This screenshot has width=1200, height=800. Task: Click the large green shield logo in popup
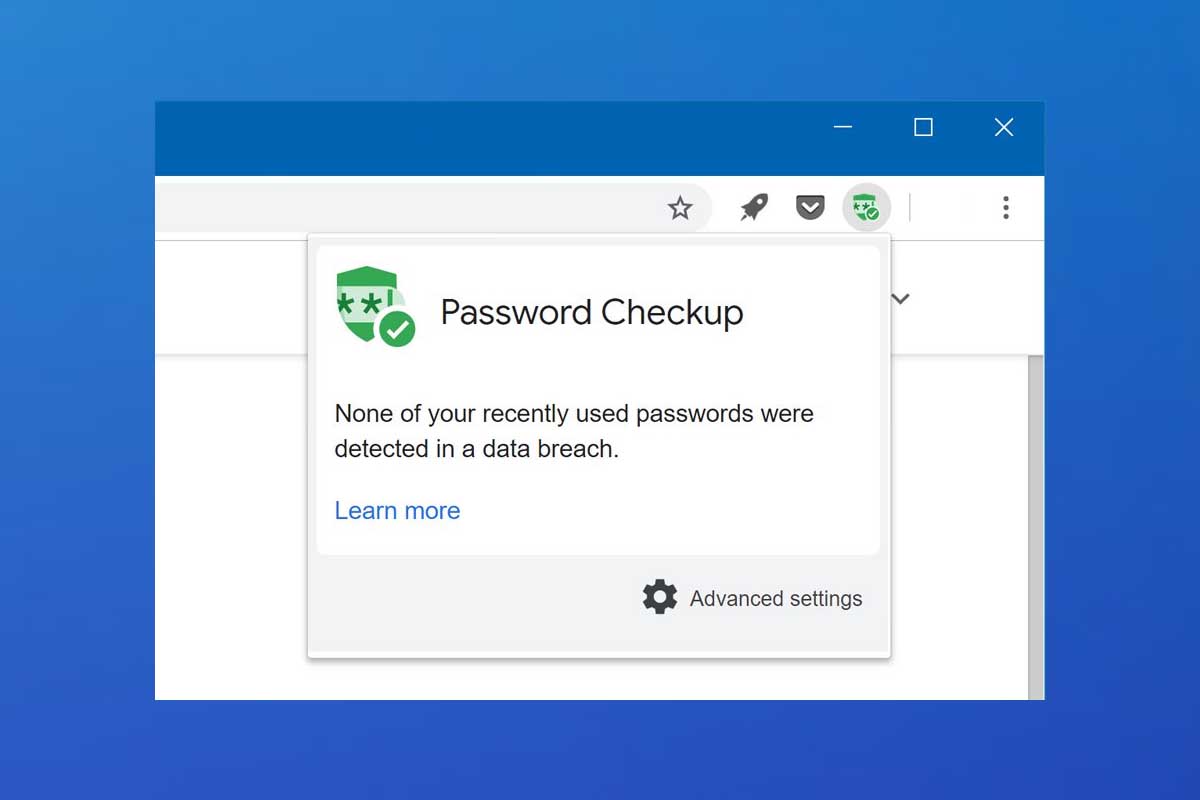[x=366, y=300]
